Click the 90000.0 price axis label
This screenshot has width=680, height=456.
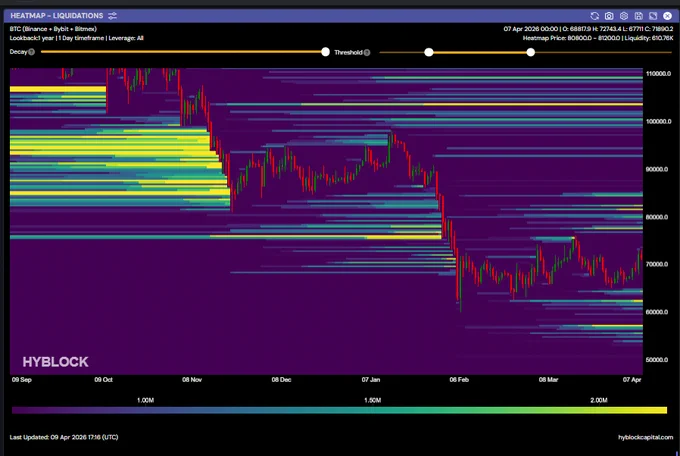(657, 169)
